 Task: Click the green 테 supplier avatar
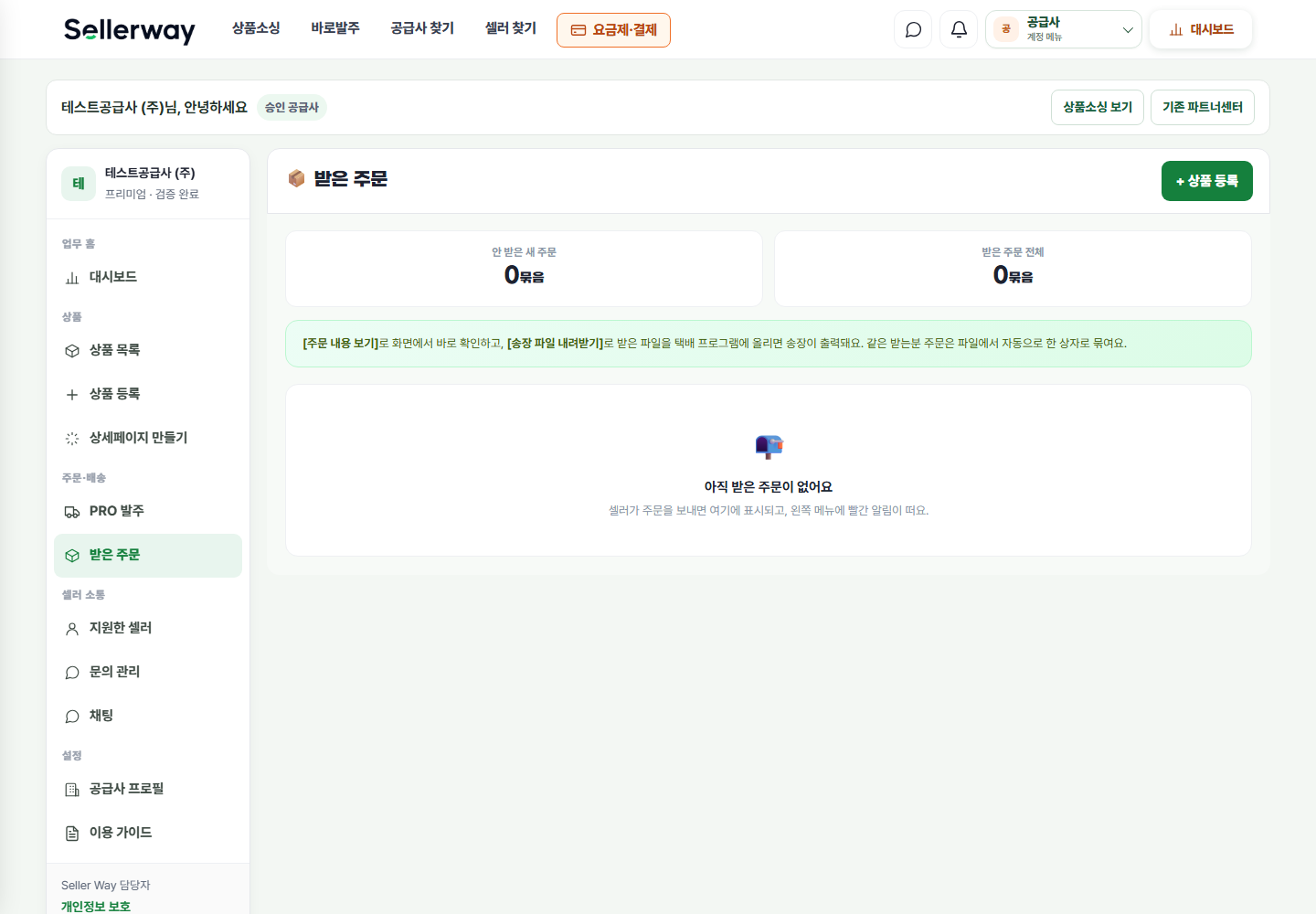[79, 183]
